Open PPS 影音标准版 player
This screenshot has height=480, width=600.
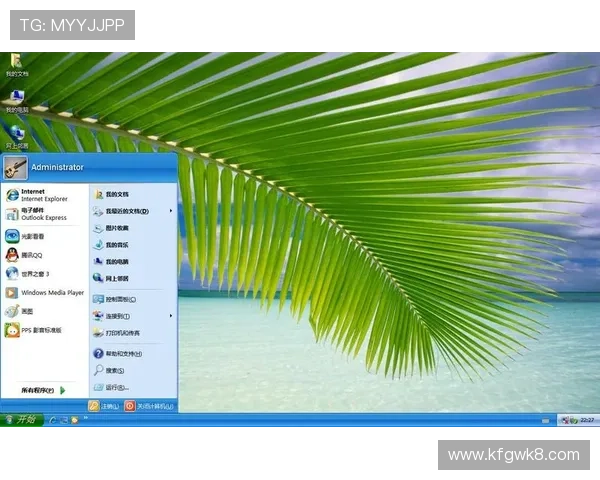tap(40, 329)
